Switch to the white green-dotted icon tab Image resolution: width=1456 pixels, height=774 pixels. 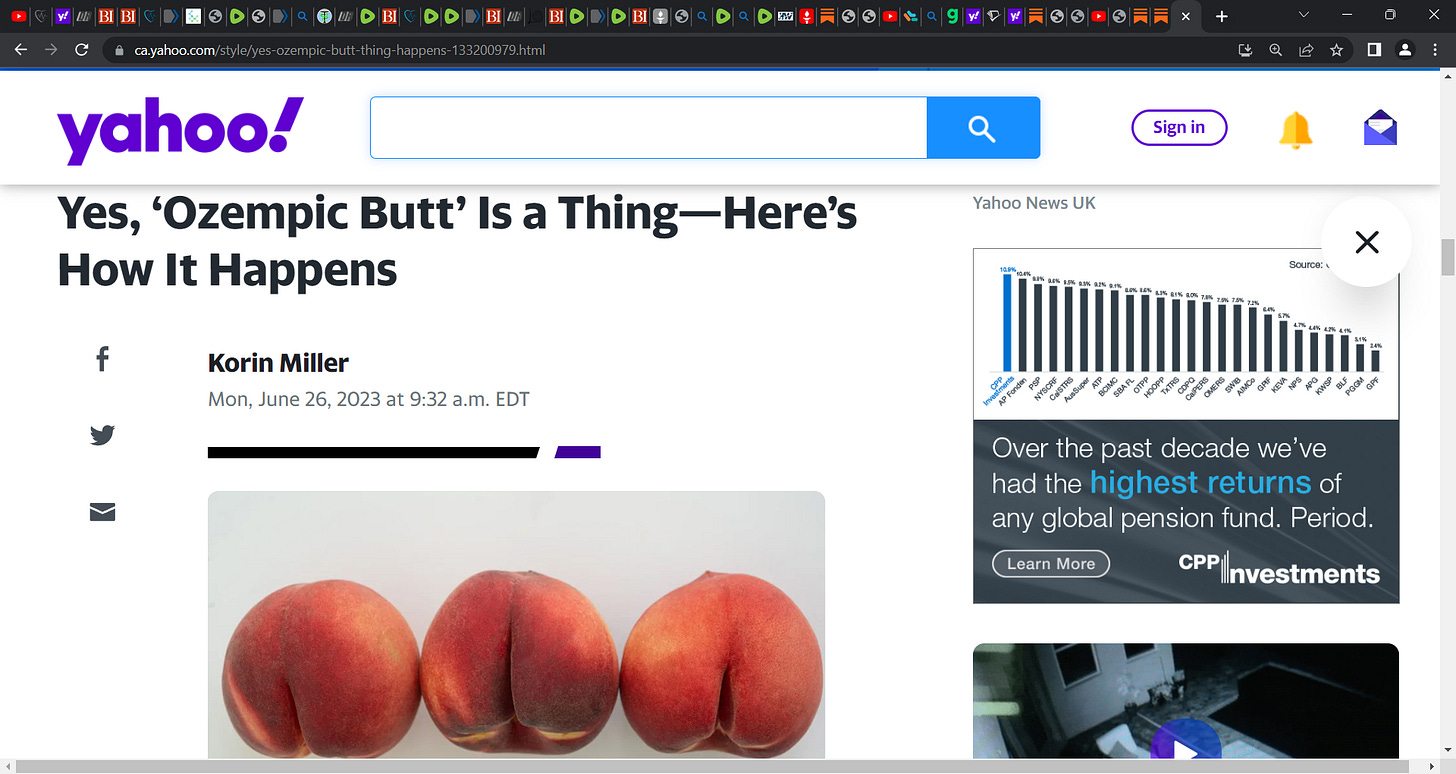coord(192,17)
